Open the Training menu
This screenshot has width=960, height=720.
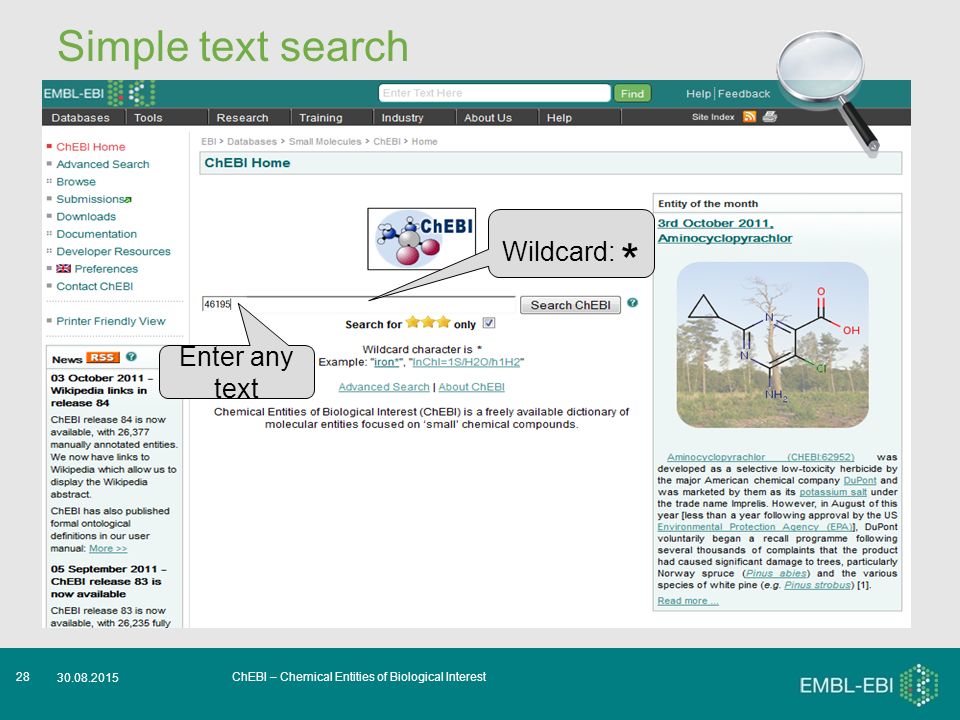coord(321,118)
